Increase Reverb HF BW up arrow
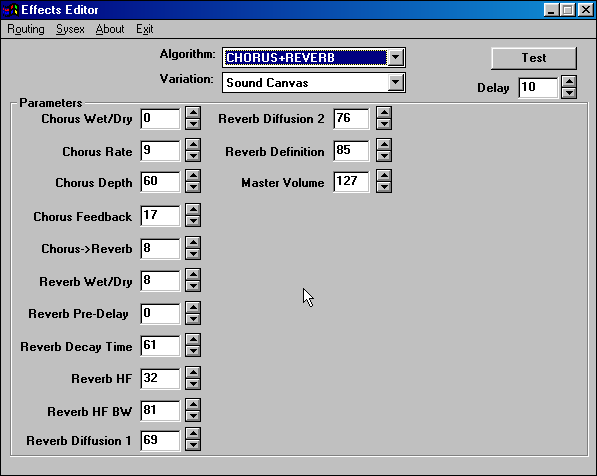Viewport: 597px width, 476px height. pos(193,405)
